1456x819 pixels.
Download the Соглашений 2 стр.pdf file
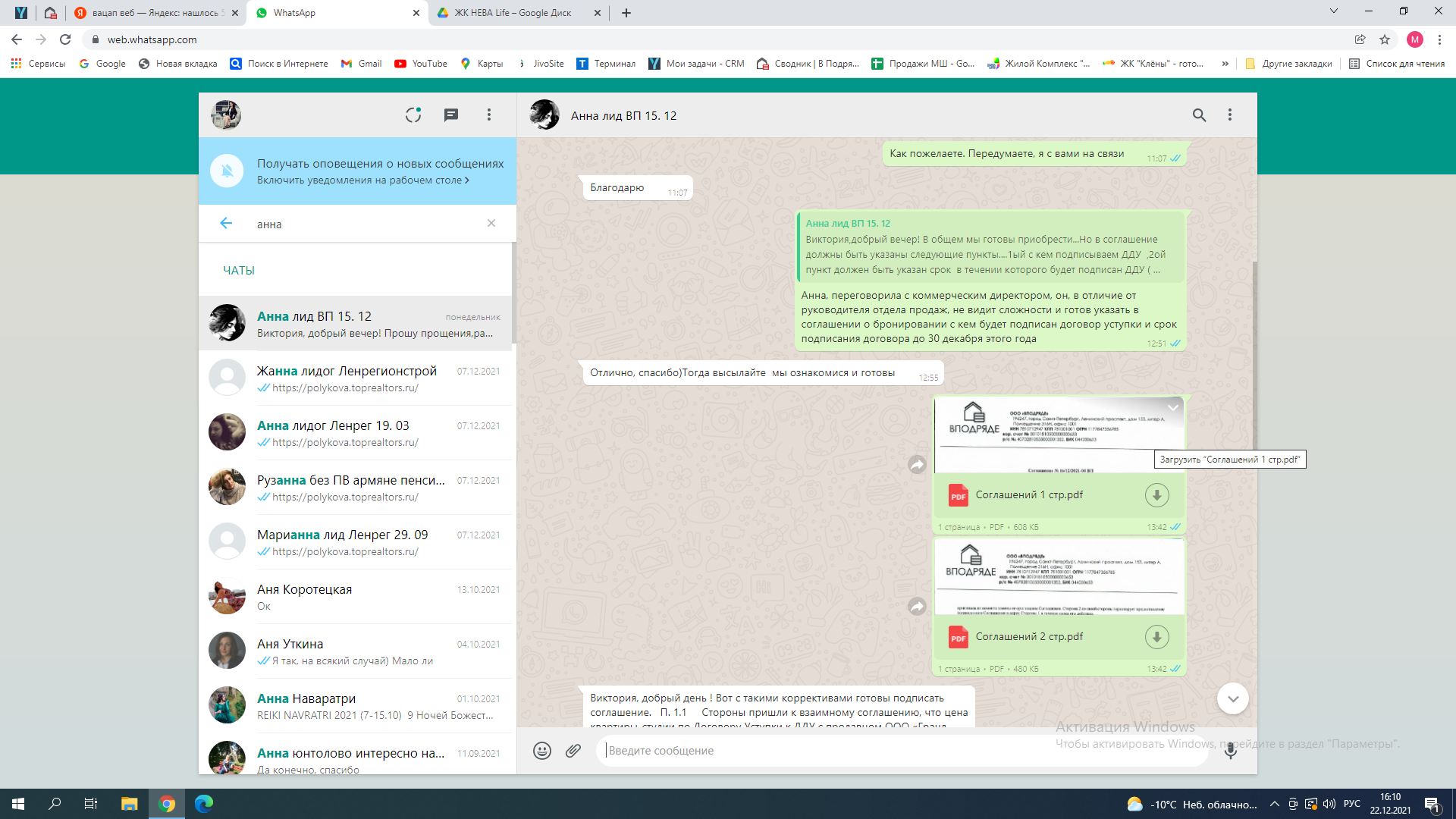(1156, 637)
